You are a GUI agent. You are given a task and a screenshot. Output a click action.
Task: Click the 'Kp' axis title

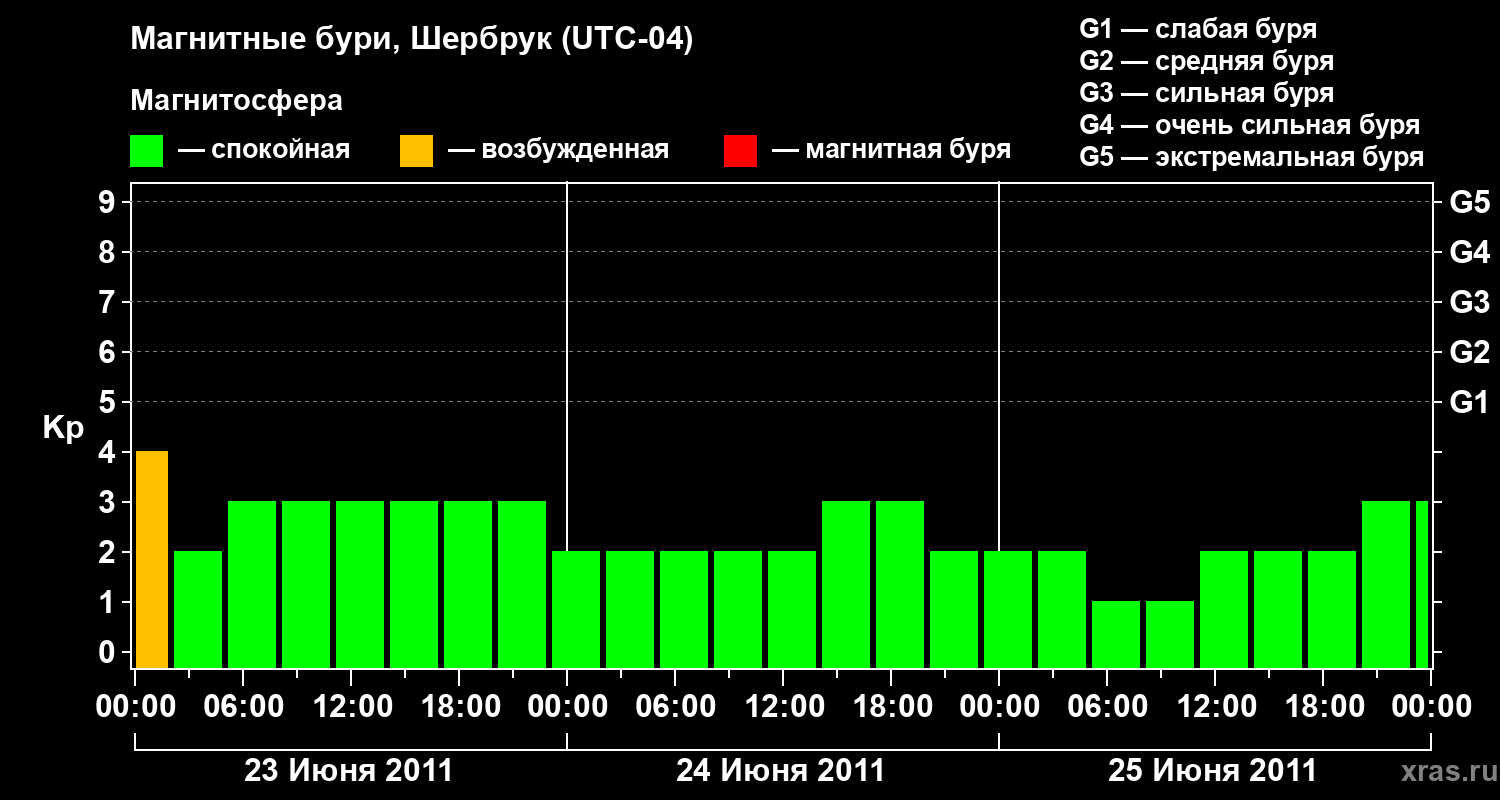[x=63, y=428]
